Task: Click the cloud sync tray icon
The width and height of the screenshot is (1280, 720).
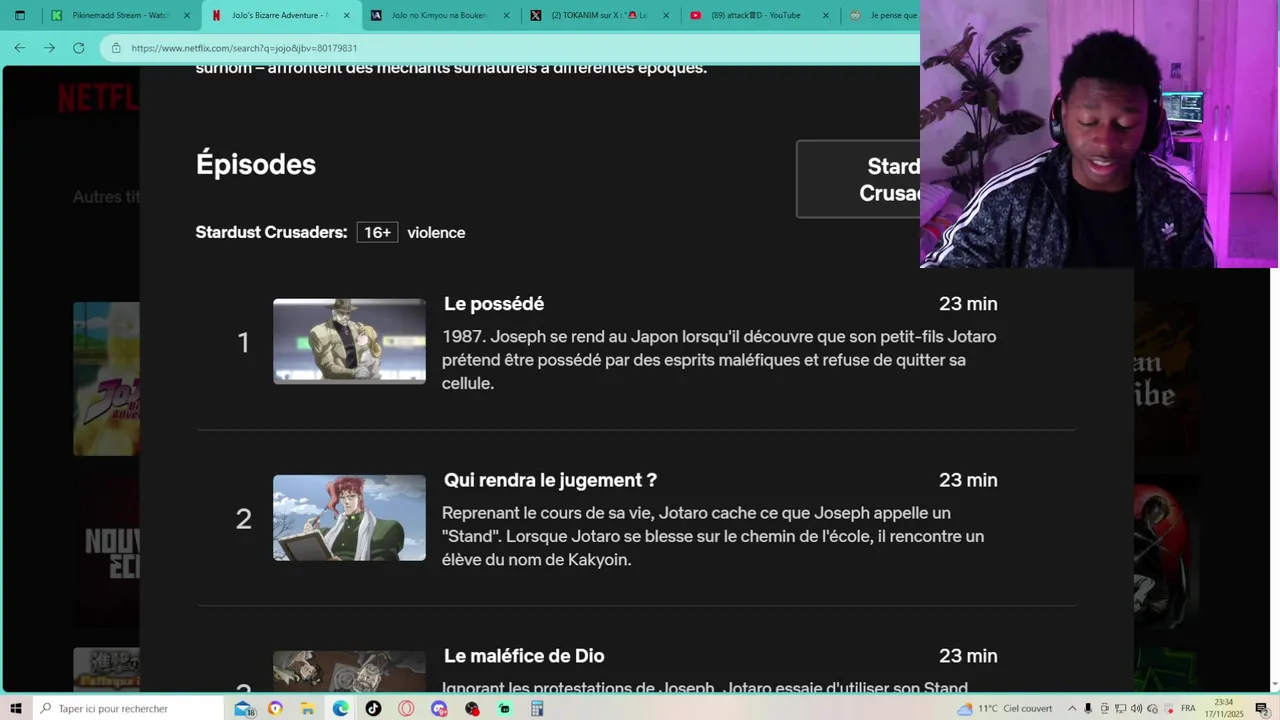Action: (1152, 708)
